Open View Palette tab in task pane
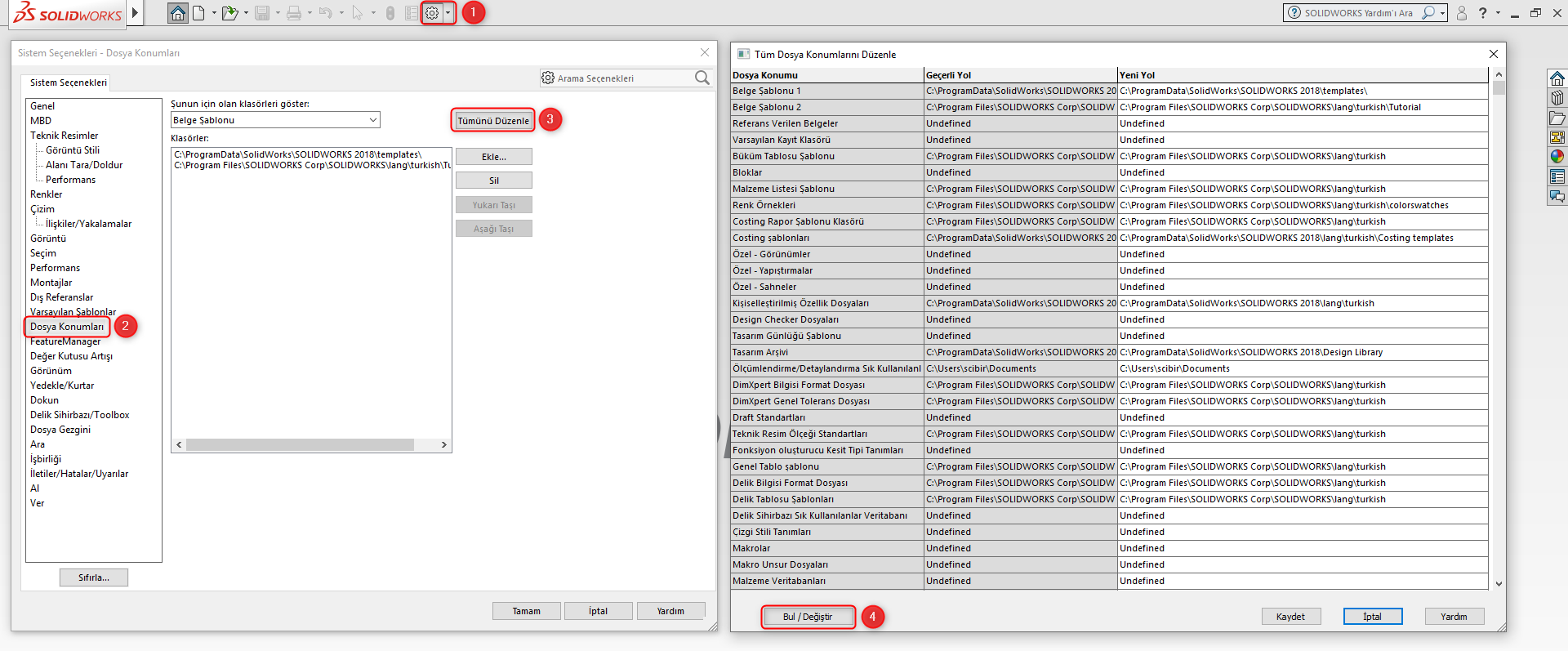 pyautogui.click(x=1557, y=137)
